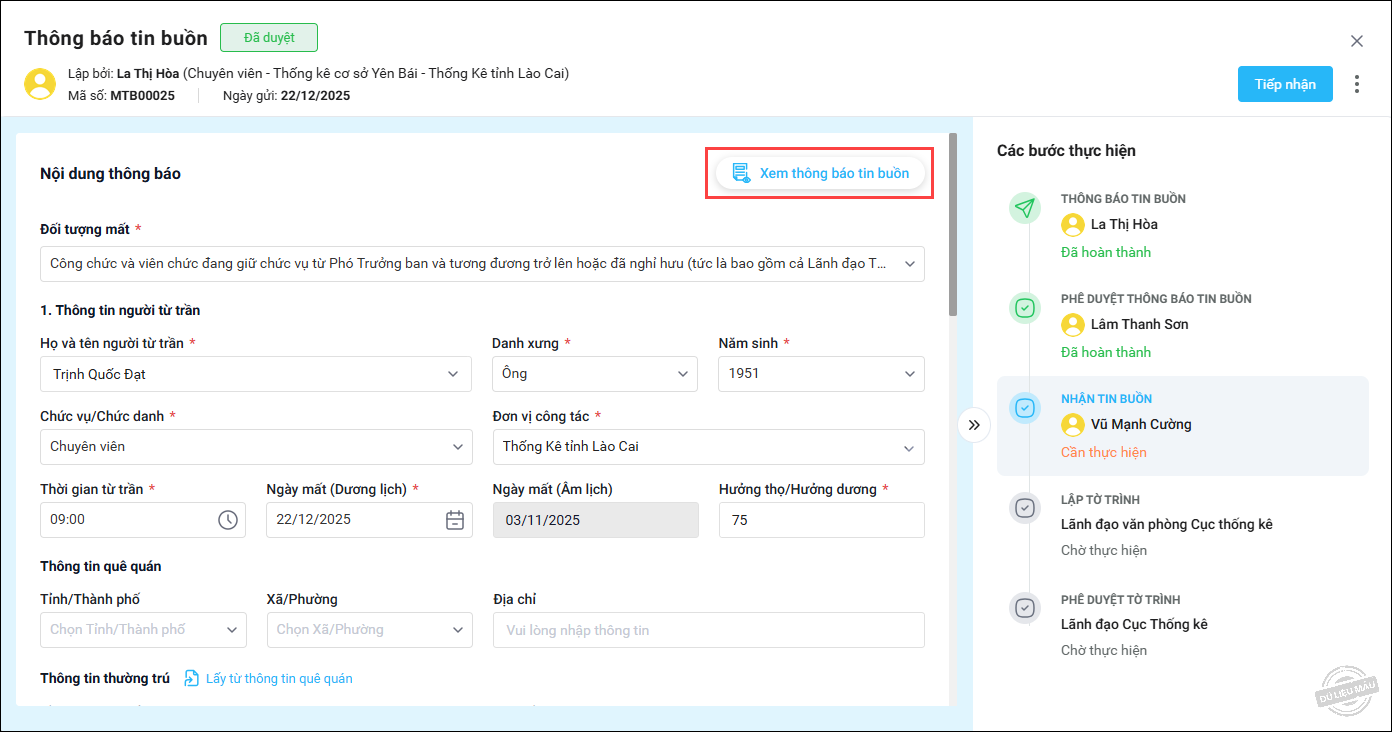Click the Tiếp nhận button
The height and width of the screenshot is (732, 1392).
click(1285, 84)
